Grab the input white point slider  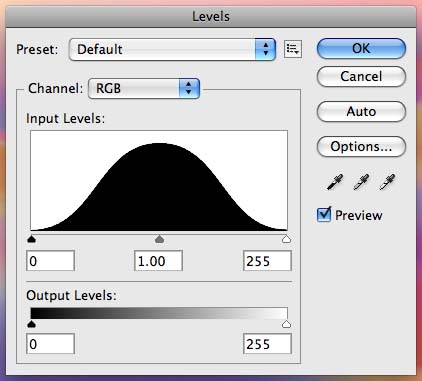point(286,239)
